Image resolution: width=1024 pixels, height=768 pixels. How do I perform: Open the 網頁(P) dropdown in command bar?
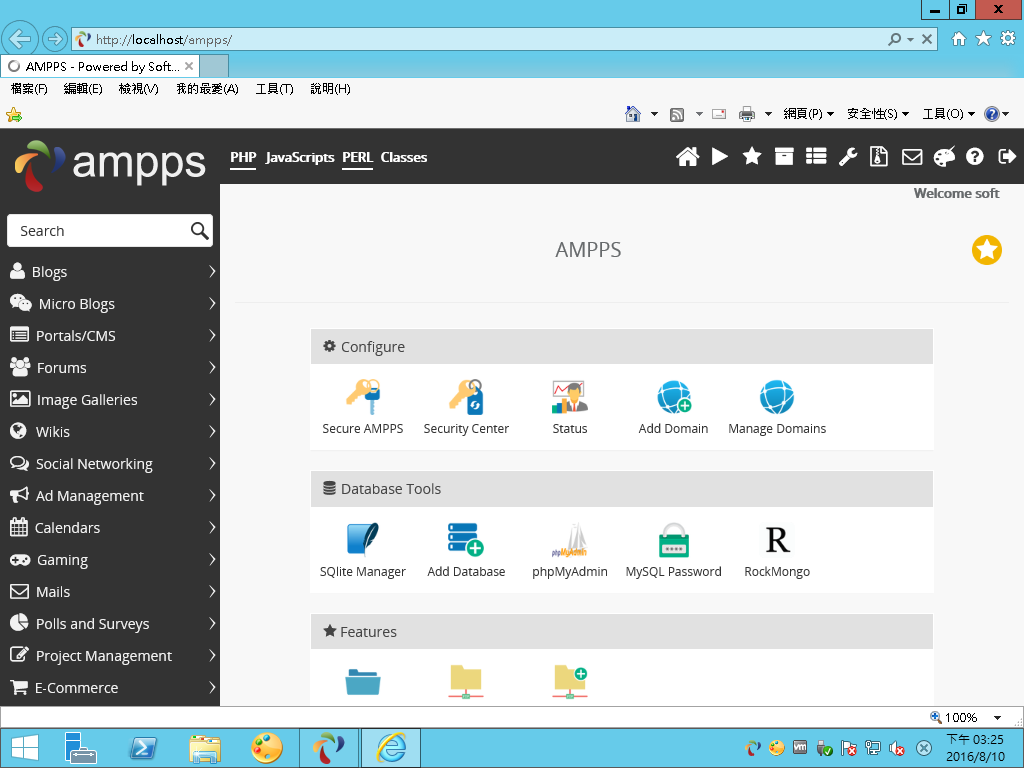tap(808, 114)
